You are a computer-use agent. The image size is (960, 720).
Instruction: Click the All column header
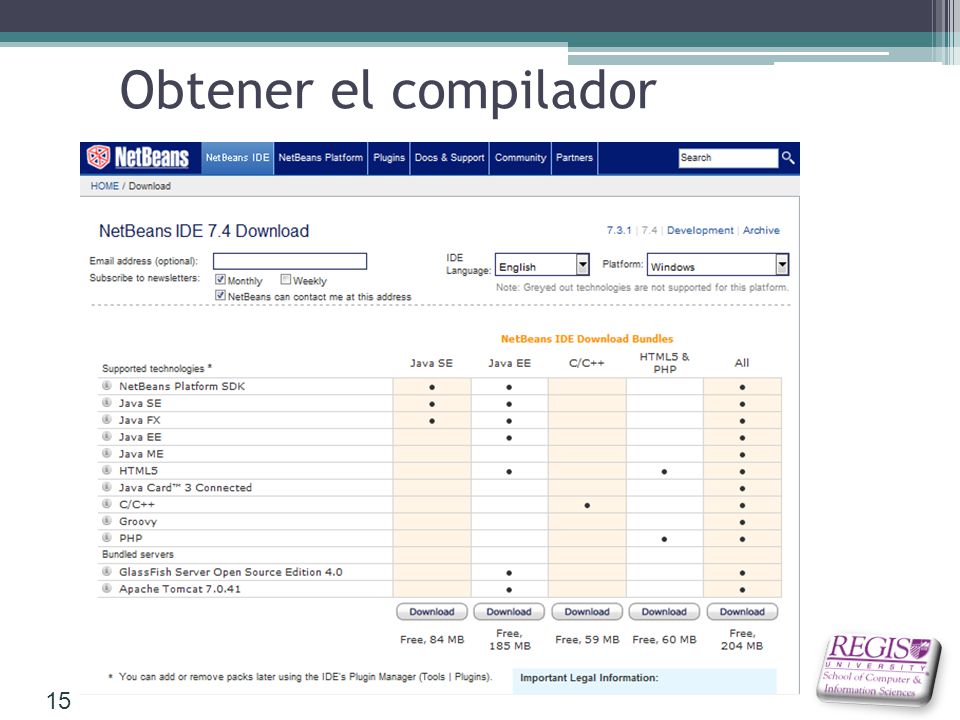tap(742, 363)
